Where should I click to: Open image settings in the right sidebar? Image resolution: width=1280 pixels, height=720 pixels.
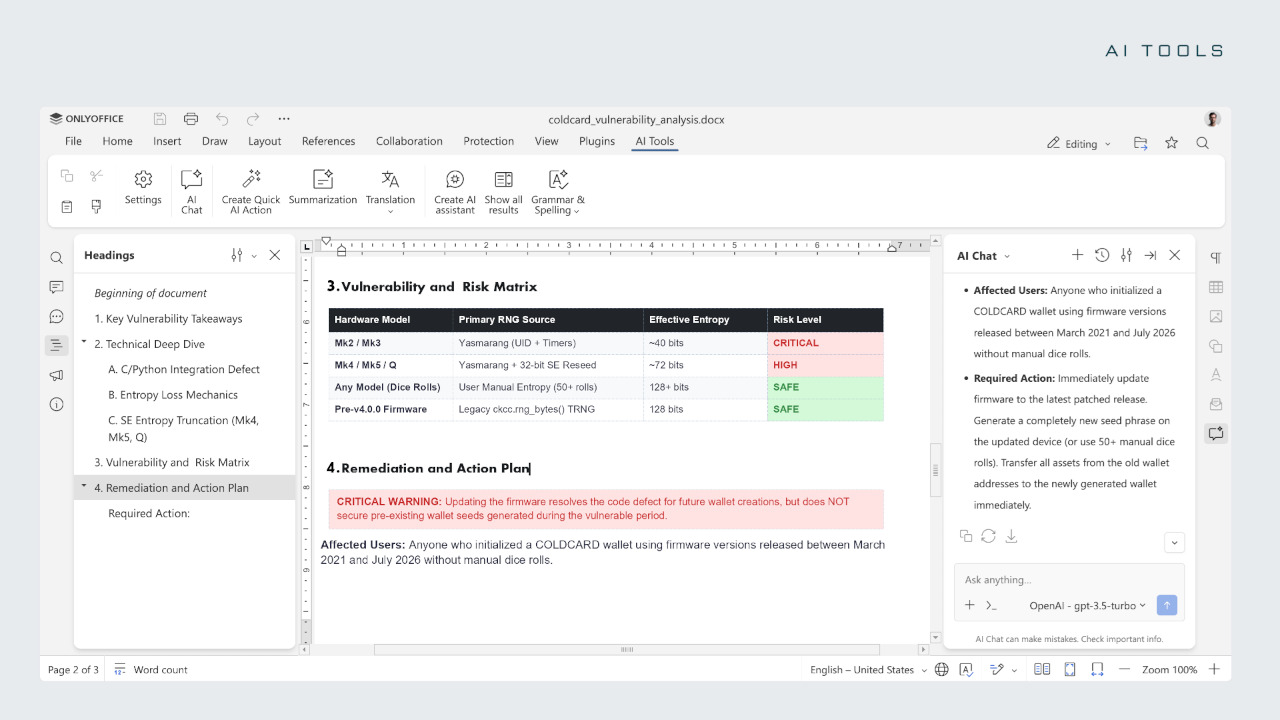point(1216,316)
